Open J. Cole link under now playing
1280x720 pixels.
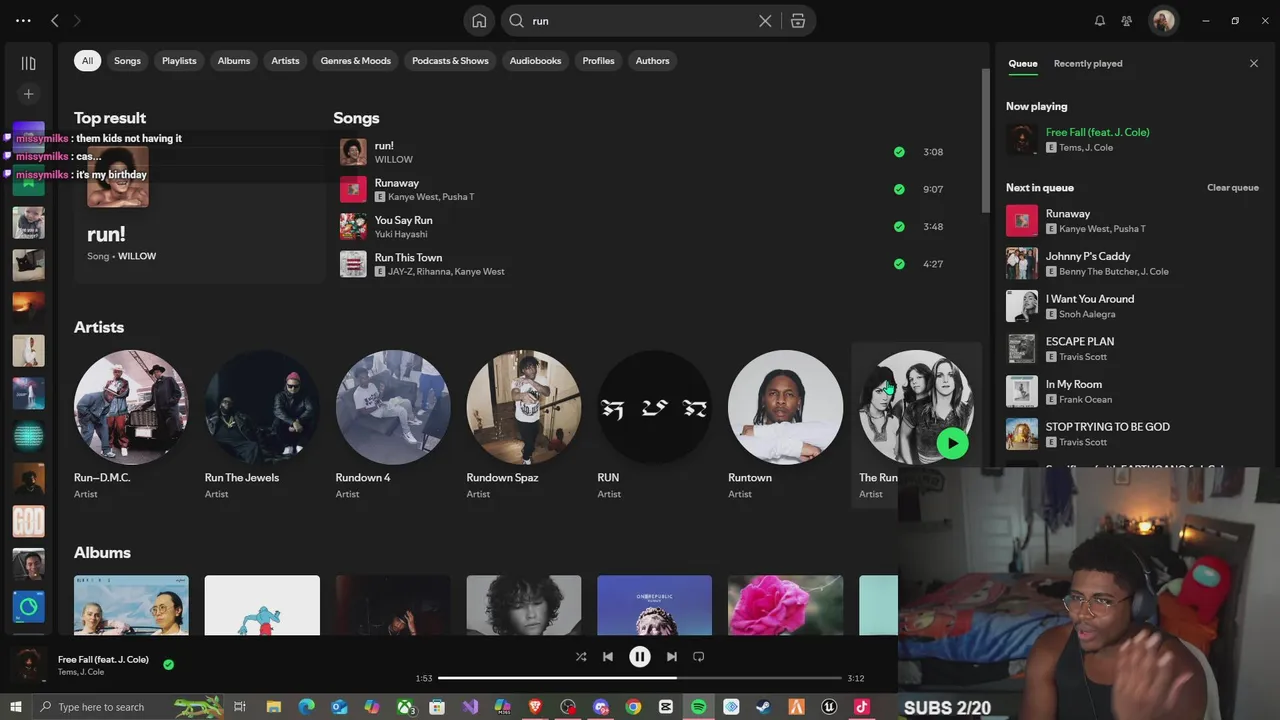[x=1099, y=148]
